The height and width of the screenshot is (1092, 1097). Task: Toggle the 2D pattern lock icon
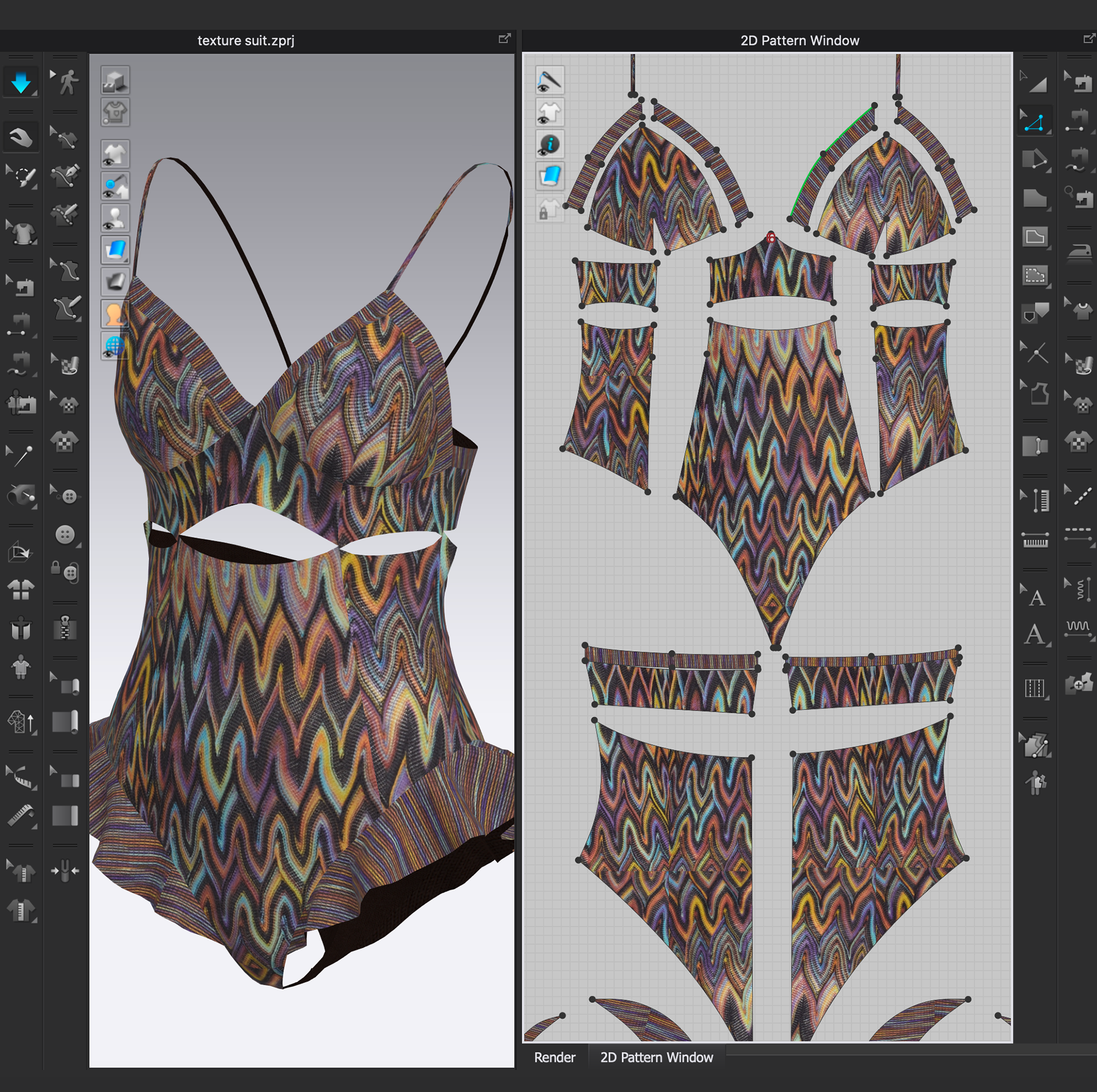(550, 208)
